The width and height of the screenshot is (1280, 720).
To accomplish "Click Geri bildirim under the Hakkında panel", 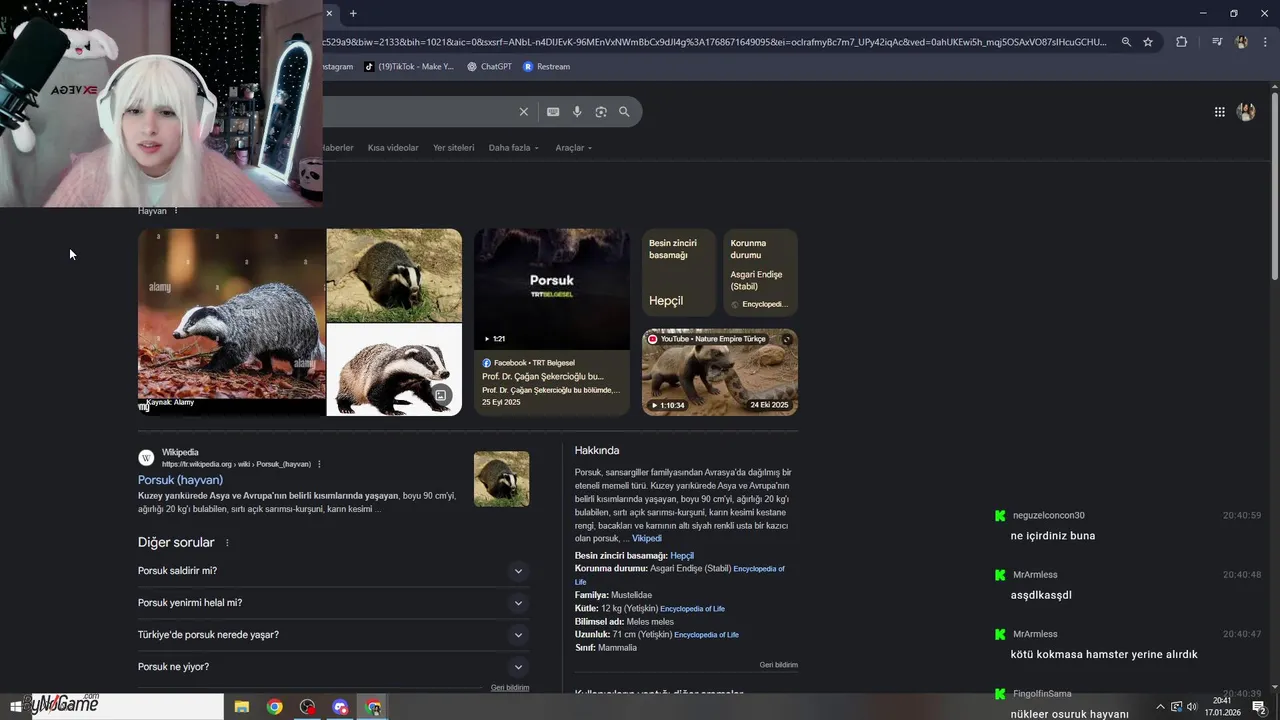I will click(778, 665).
